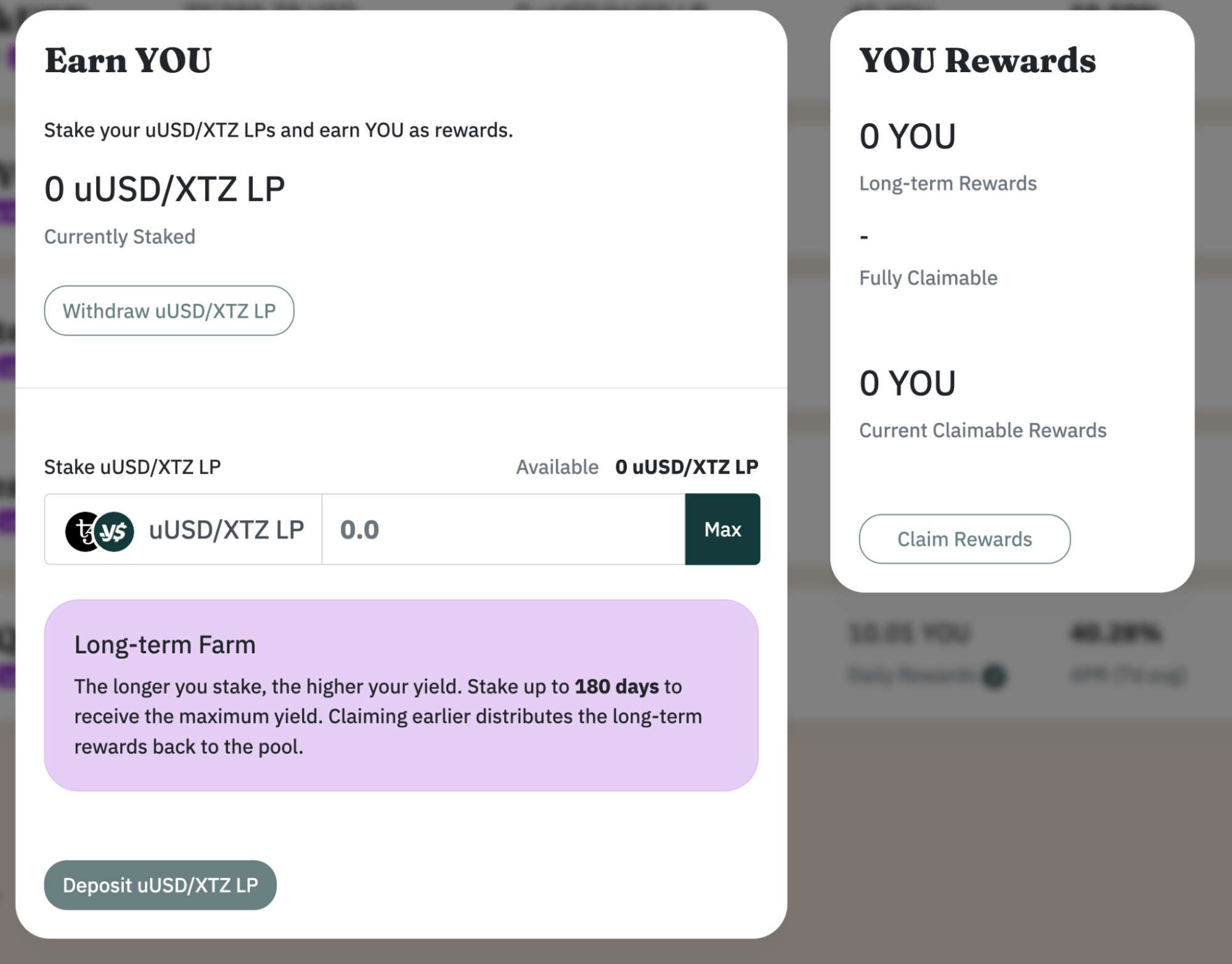Click the Long-term Farm notice title
The image size is (1232, 964).
pos(165,645)
